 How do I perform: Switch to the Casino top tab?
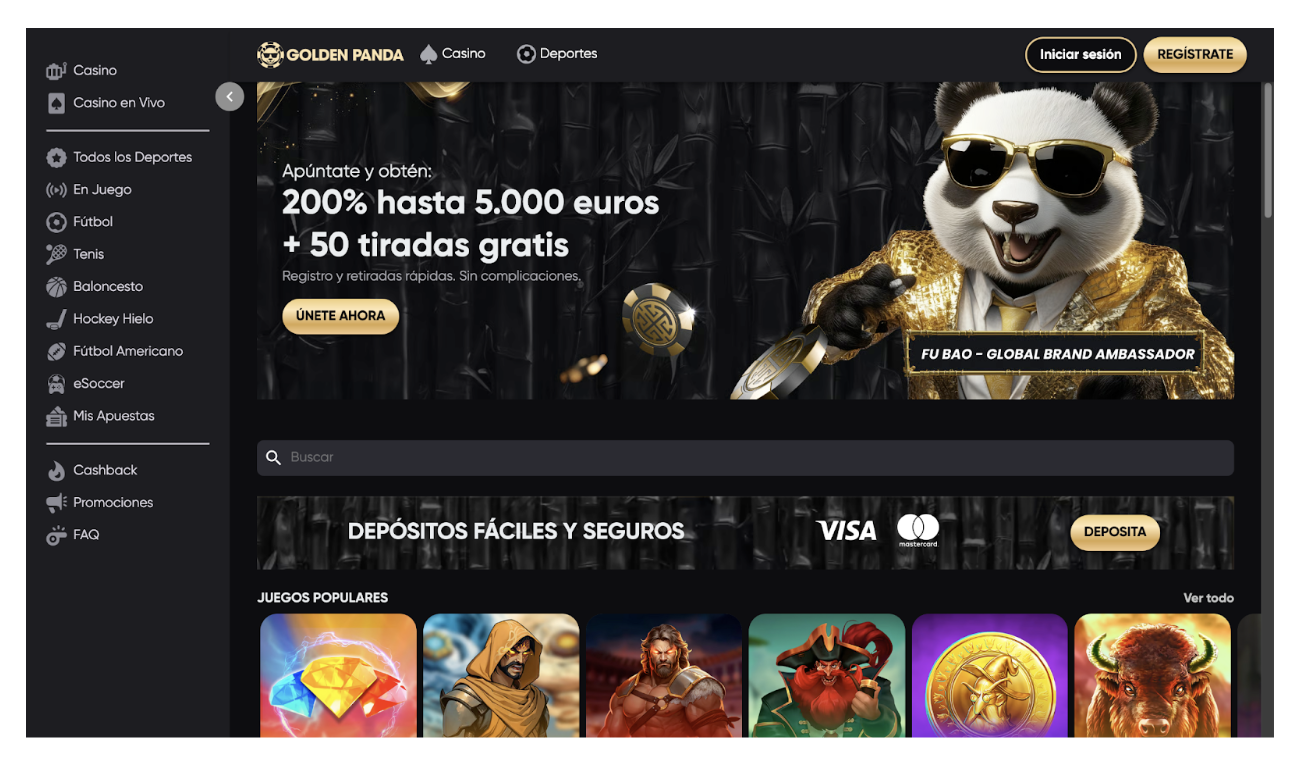click(x=453, y=54)
